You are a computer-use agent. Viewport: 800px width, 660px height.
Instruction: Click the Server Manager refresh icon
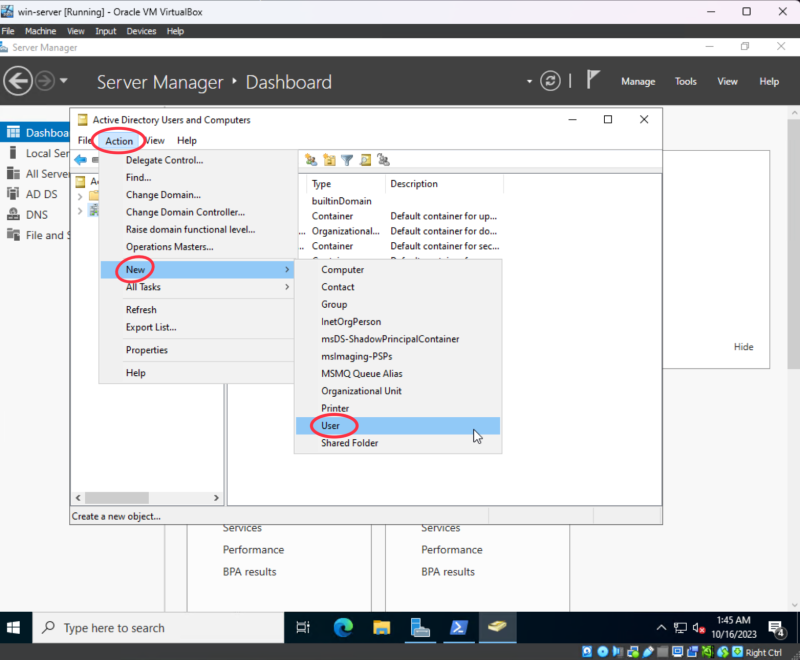click(550, 82)
